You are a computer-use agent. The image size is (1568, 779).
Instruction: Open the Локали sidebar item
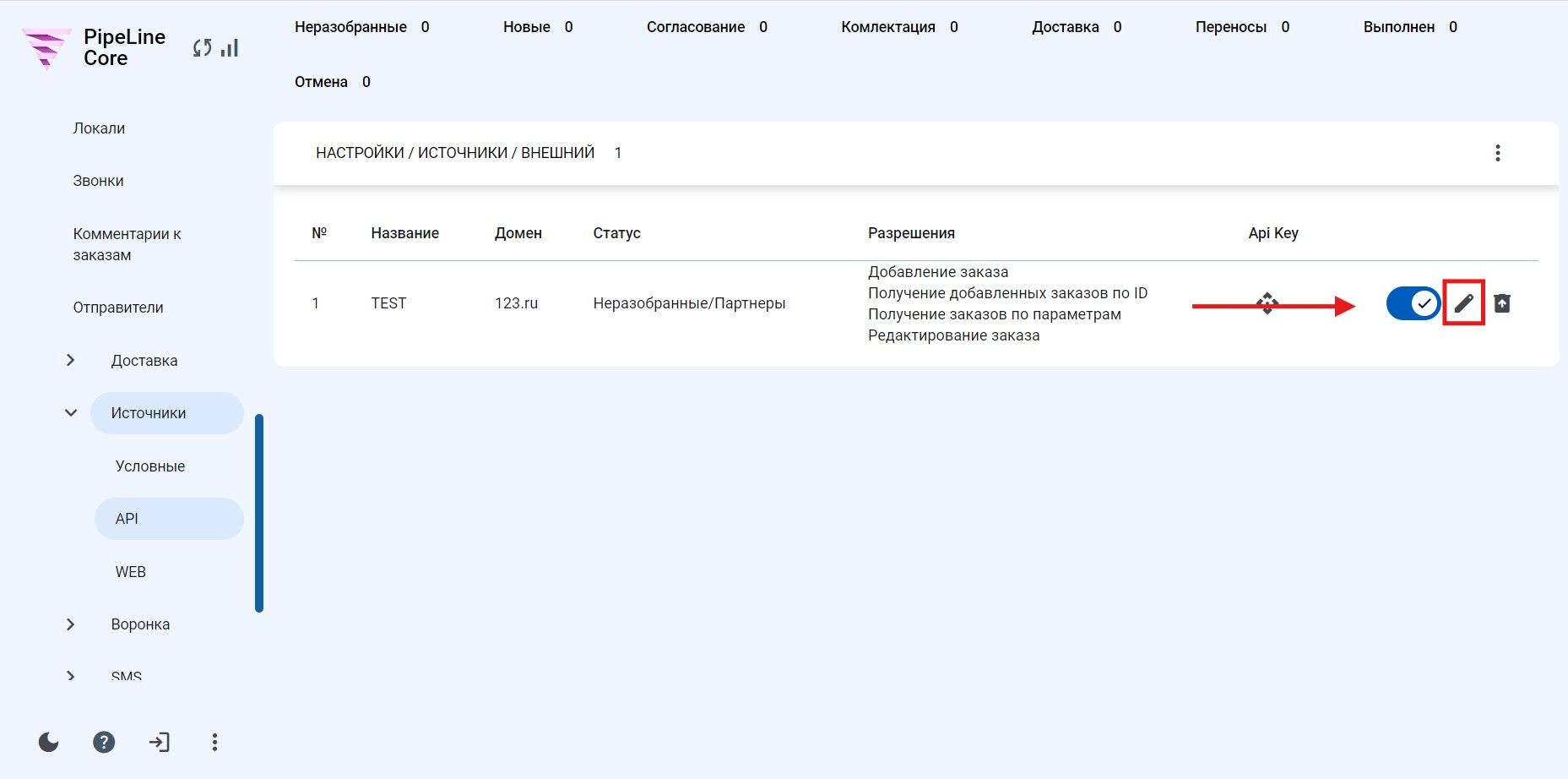[99, 128]
